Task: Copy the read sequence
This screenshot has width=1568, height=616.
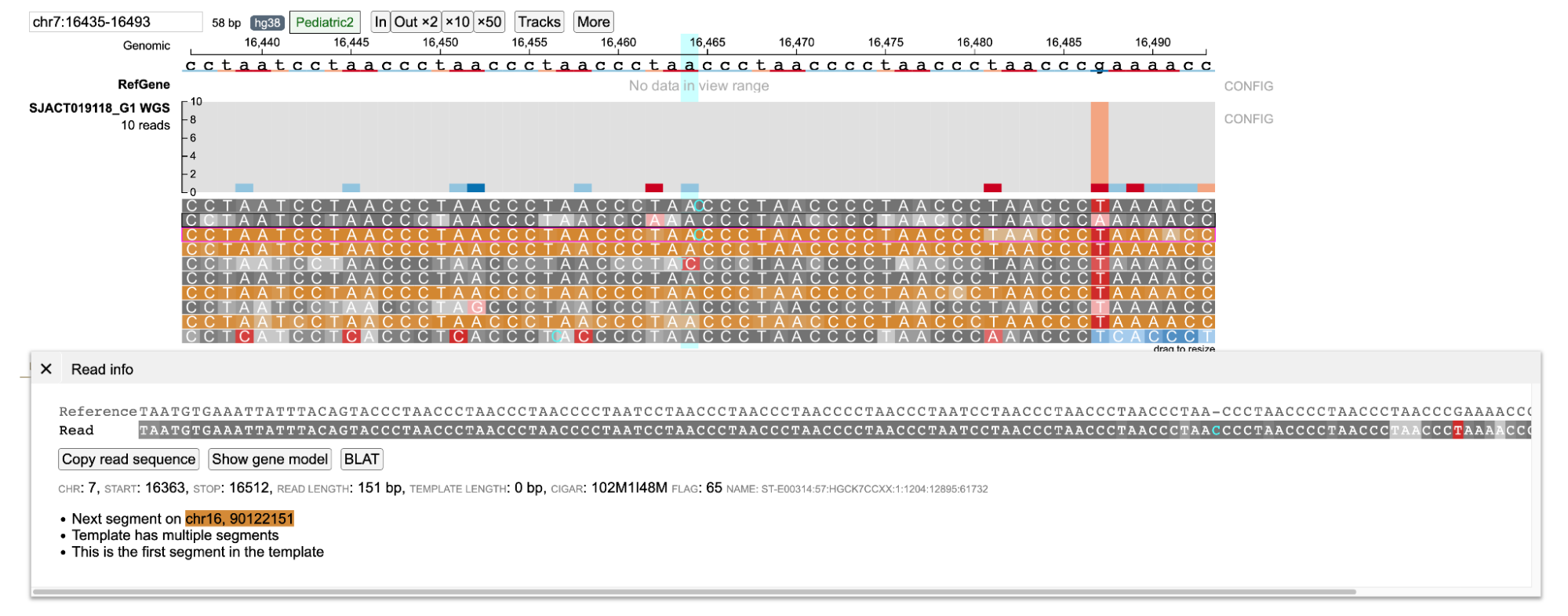Action: 129,459
